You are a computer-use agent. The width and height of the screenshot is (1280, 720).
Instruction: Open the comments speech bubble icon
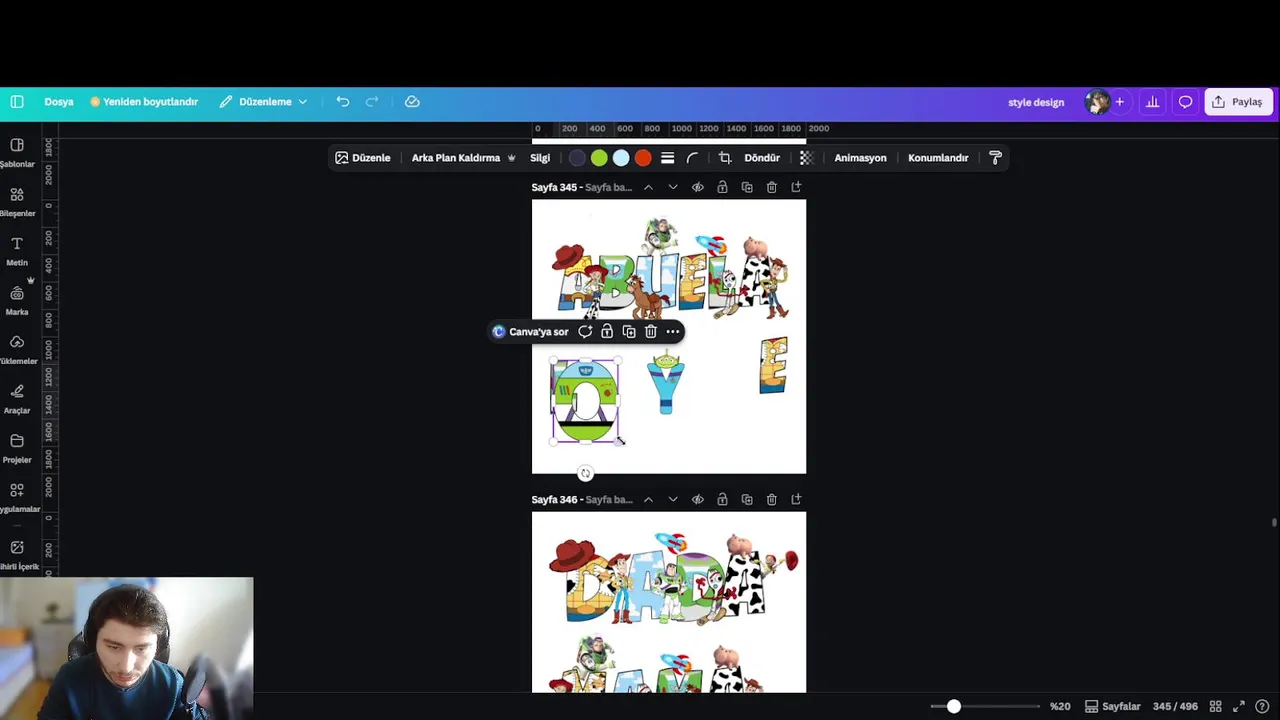[x=1185, y=102]
